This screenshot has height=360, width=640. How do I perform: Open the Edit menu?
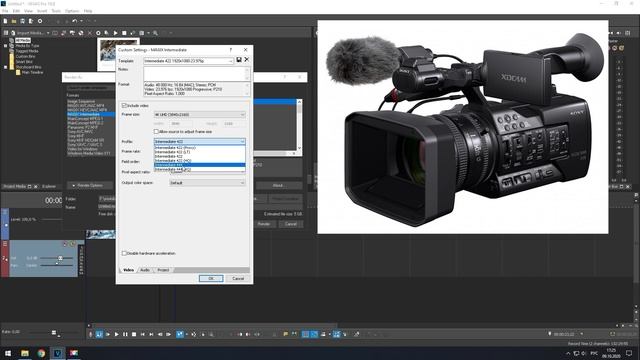tap(16, 11)
